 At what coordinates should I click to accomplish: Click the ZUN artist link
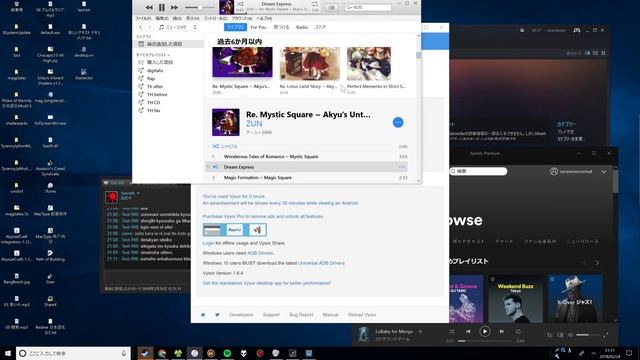coord(254,124)
